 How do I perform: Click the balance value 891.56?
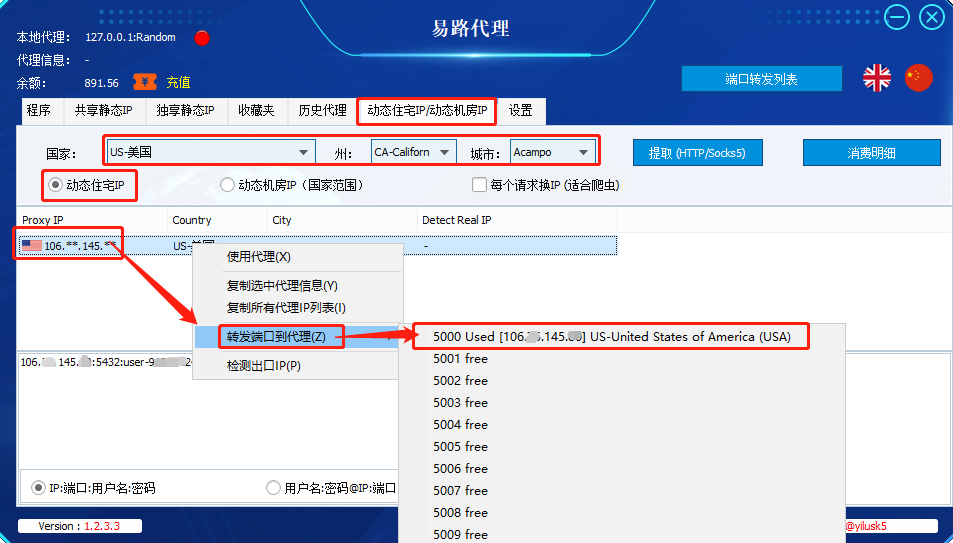[x=101, y=83]
